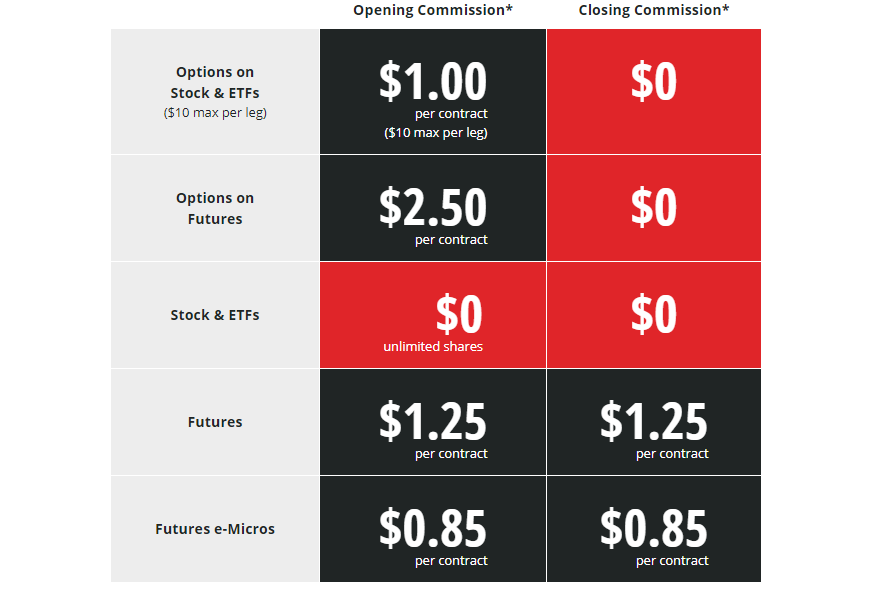
Task: Select the Stock & ETFs row label
Action: [215, 315]
